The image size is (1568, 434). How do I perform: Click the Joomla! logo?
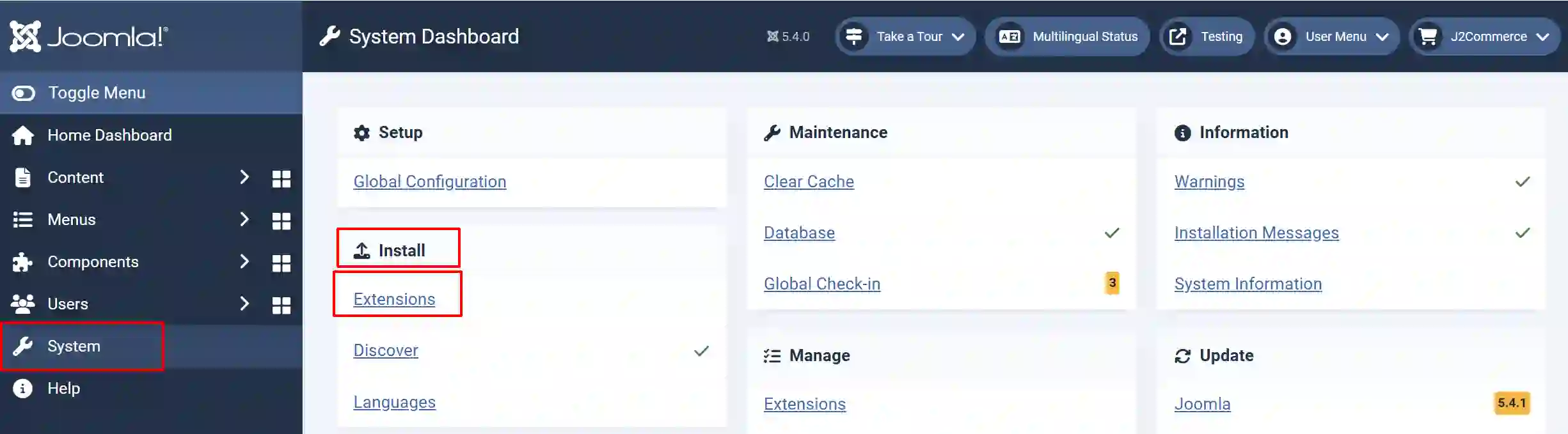click(x=89, y=36)
